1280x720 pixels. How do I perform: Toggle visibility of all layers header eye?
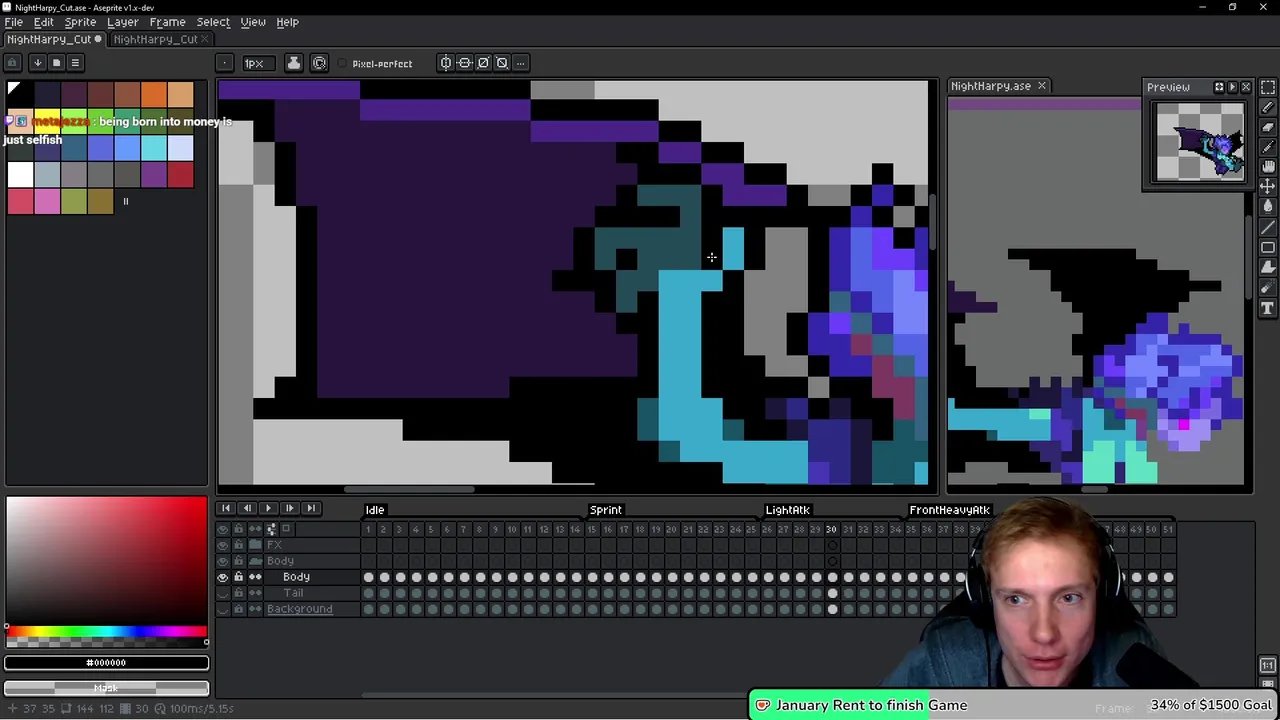[x=223, y=529]
